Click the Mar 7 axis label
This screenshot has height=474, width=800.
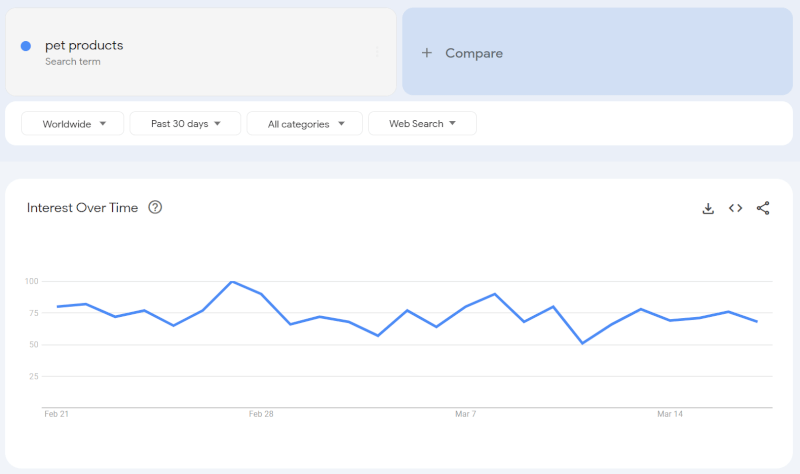pos(465,414)
